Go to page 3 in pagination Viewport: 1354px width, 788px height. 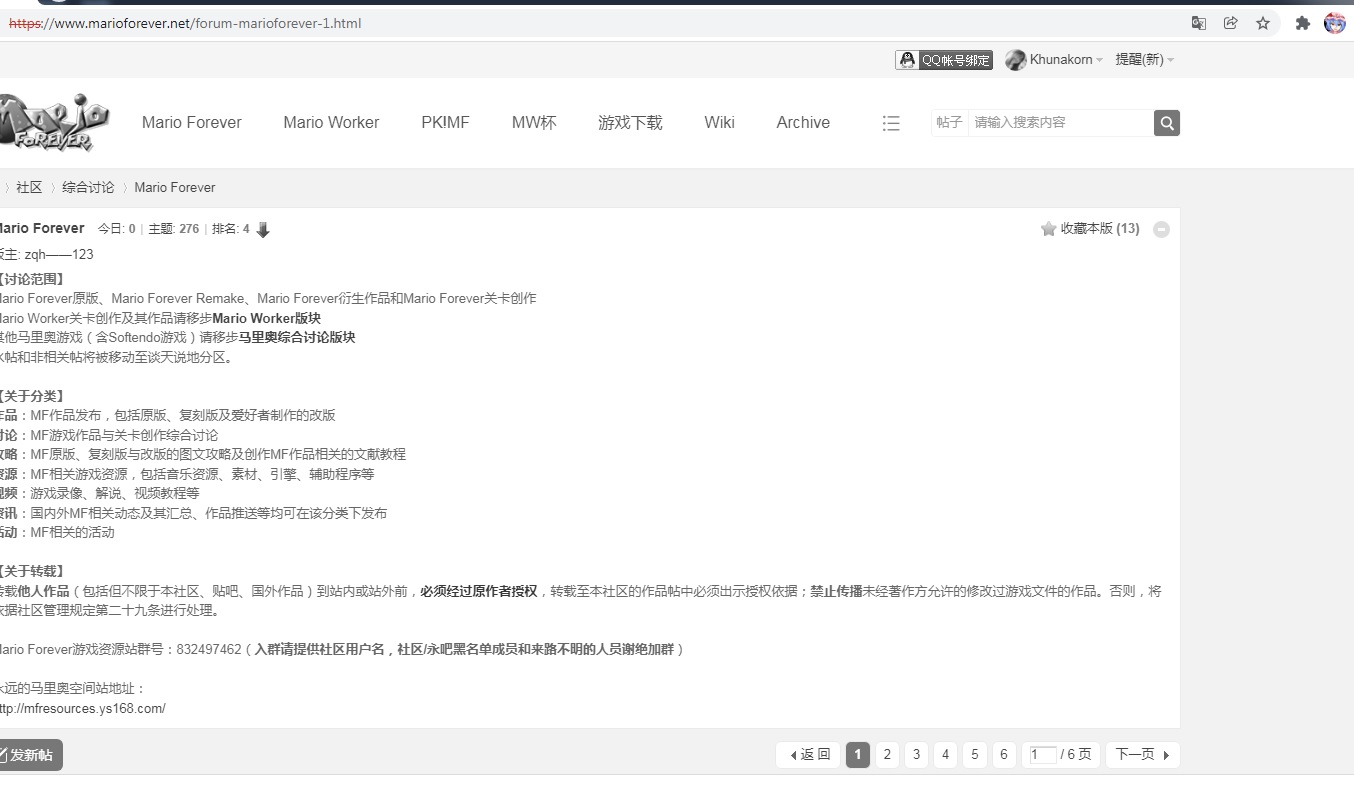(x=916, y=754)
